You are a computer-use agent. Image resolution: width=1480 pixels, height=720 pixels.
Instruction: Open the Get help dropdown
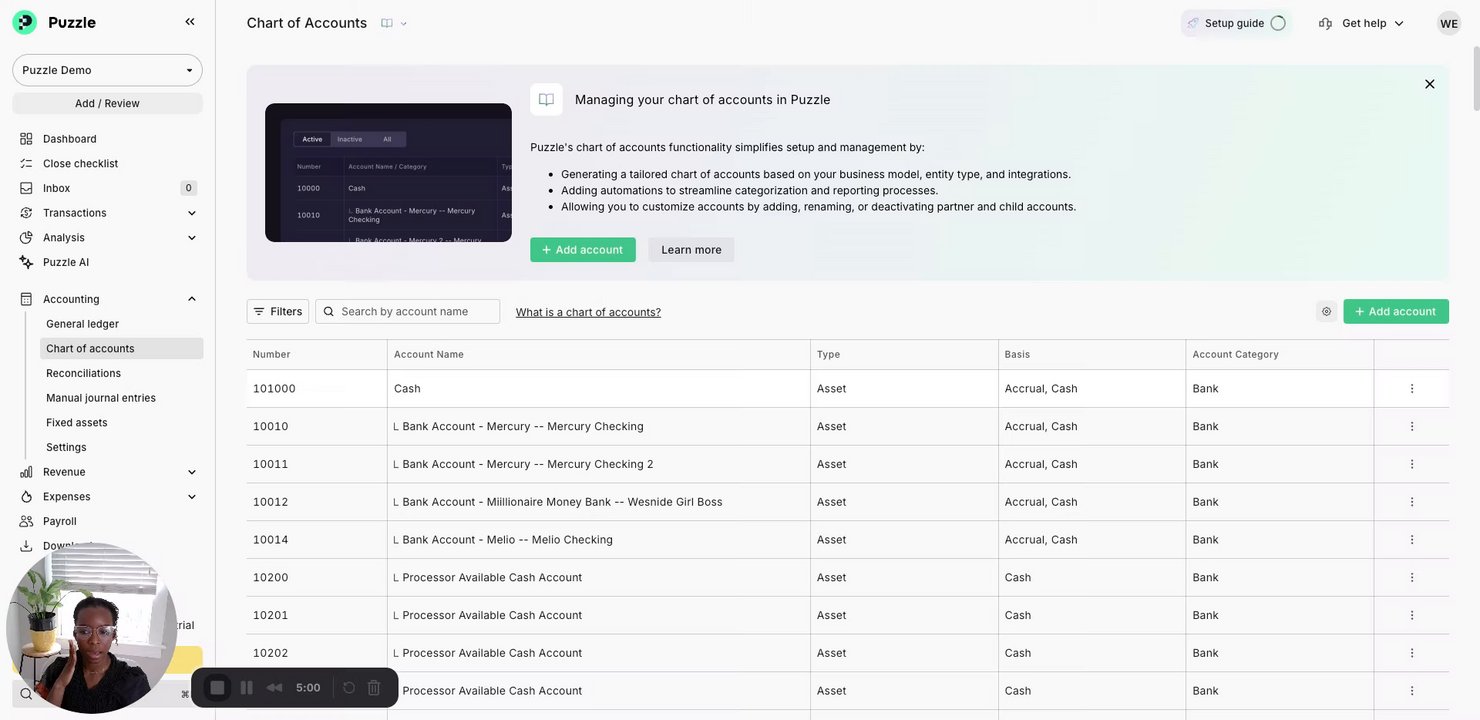[1361, 23]
